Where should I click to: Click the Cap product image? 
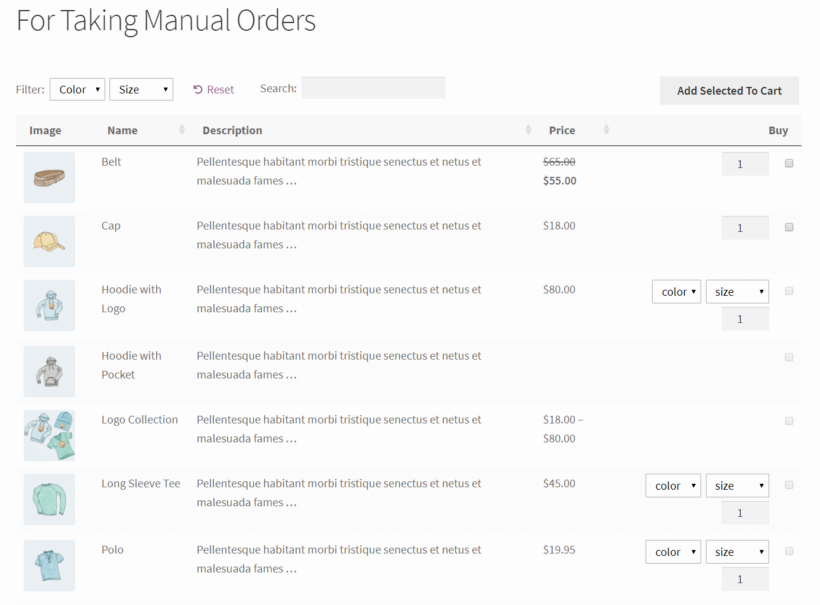coord(49,241)
